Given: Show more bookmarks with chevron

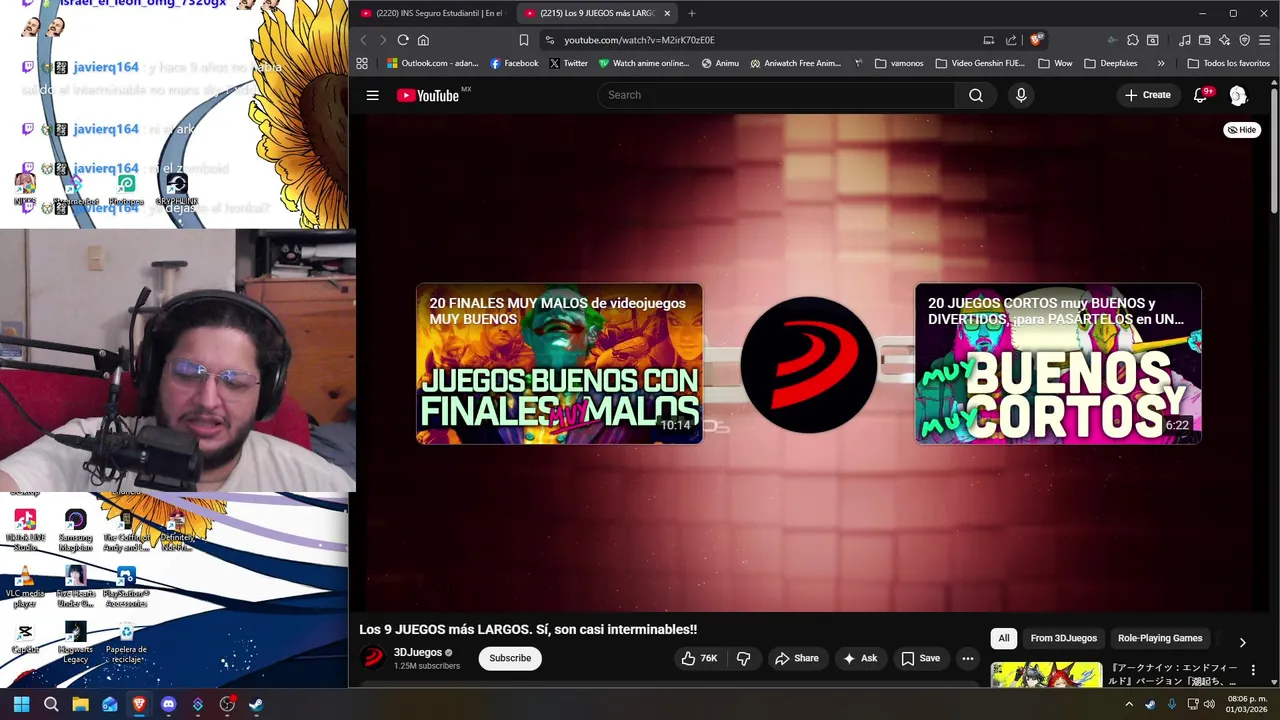Looking at the screenshot, I should pyautogui.click(x=1160, y=63).
